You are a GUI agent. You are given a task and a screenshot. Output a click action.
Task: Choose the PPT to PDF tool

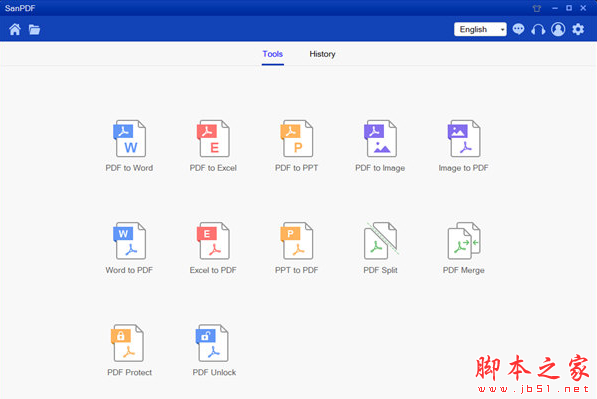click(x=297, y=248)
